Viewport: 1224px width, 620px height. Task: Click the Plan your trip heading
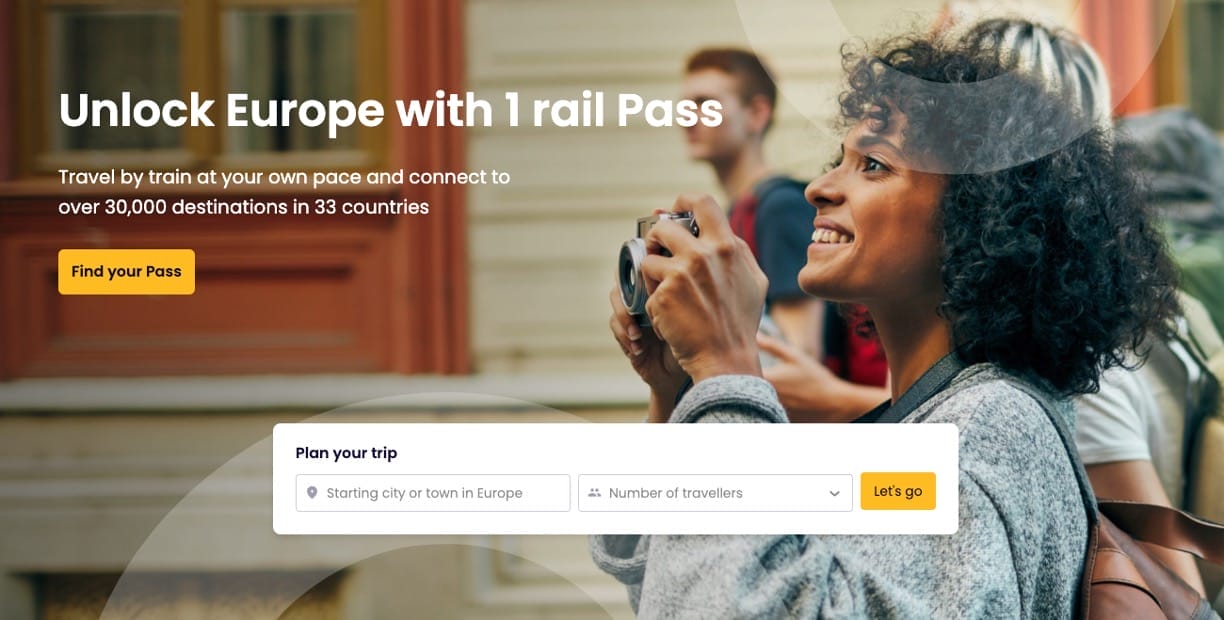tap(346, 453)
